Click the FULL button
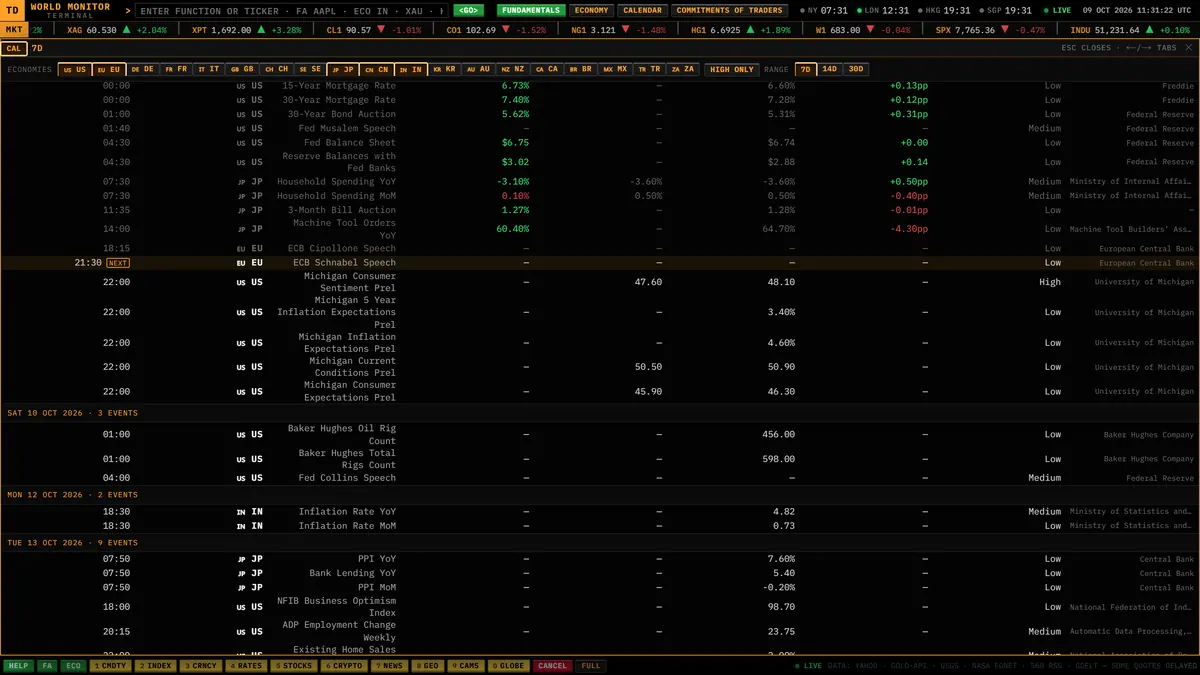1200x675 pixels. point(591,666)
